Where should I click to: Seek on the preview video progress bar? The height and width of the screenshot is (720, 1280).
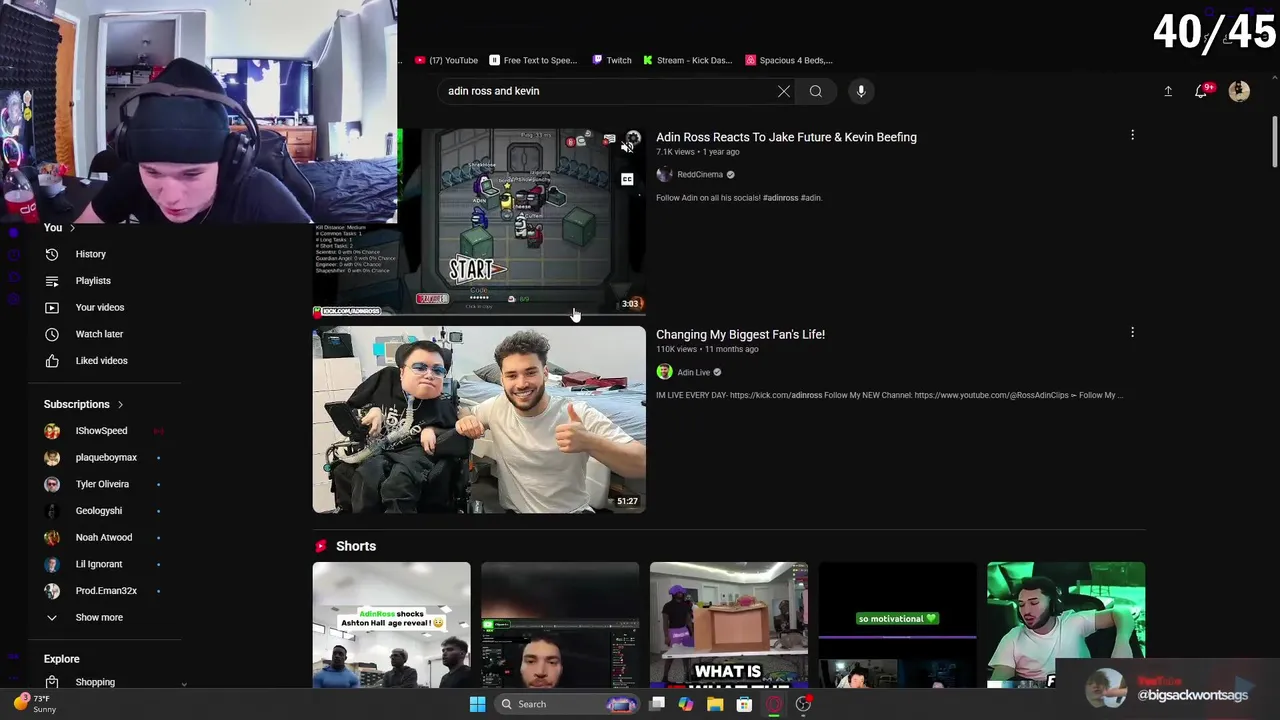[479, 314]
